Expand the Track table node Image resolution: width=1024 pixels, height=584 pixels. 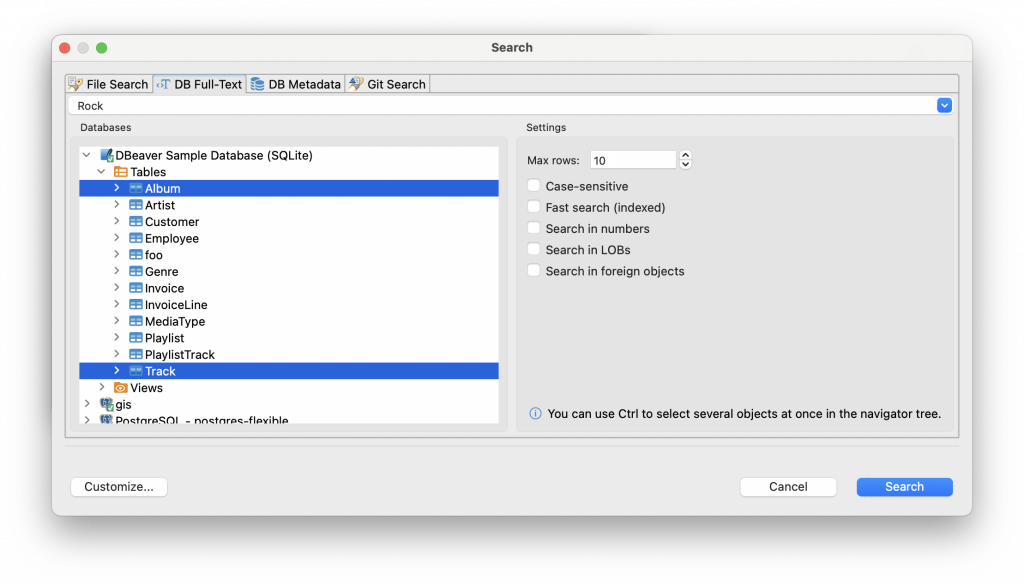[x=117, y=371]
